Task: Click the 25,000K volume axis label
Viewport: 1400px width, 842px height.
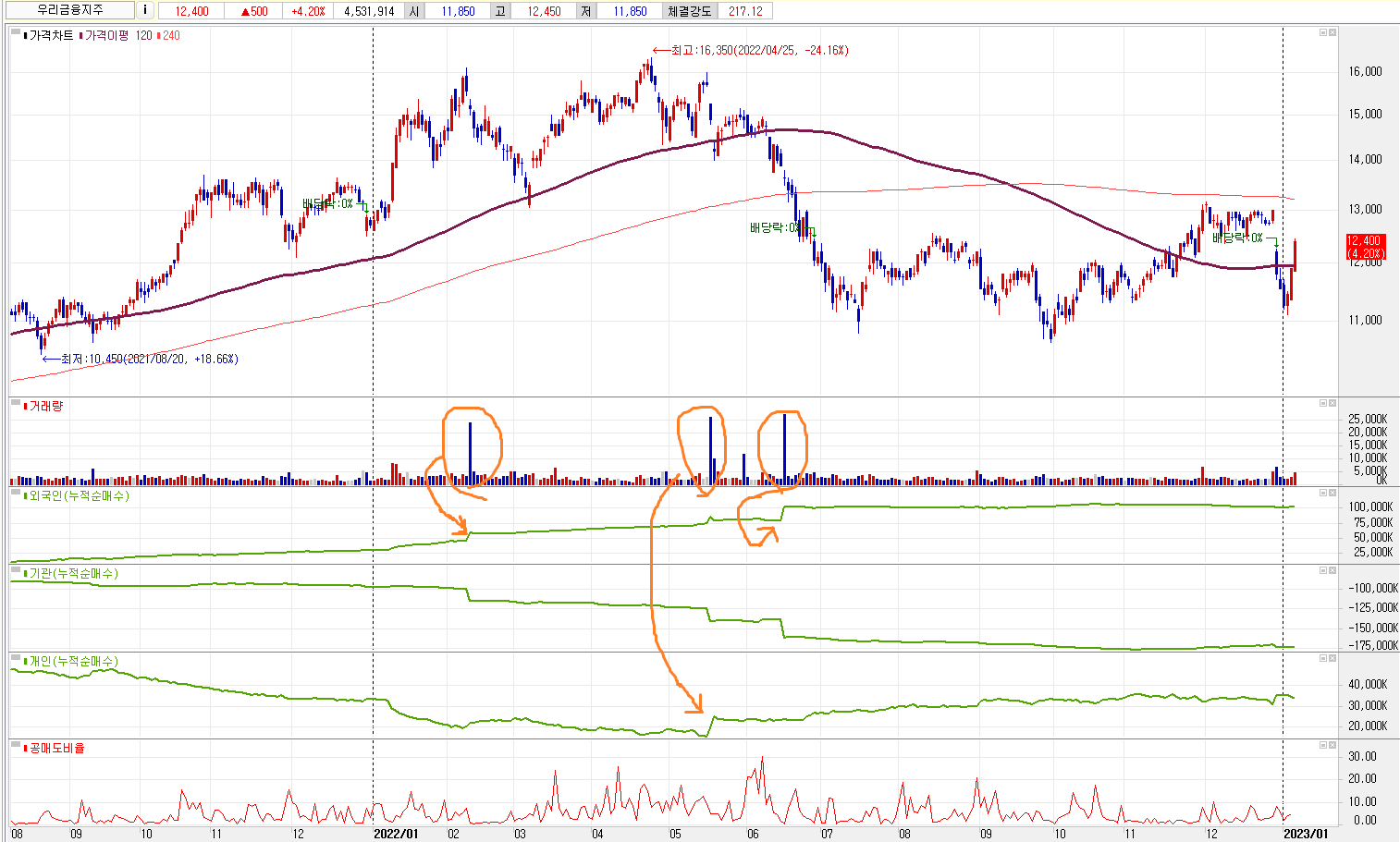Action: pyautogui.click(x=1369, y=420)
